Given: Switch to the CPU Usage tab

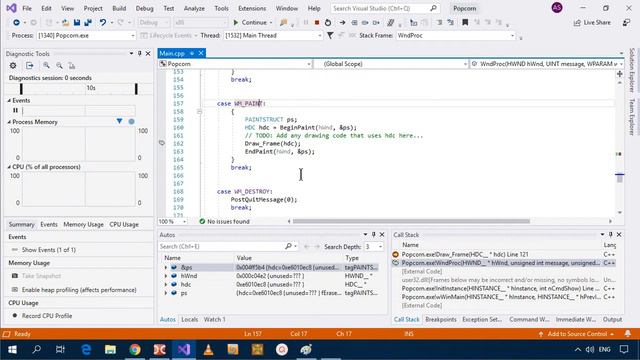Looking at the screenshot, I should click(x=124, y=224).
